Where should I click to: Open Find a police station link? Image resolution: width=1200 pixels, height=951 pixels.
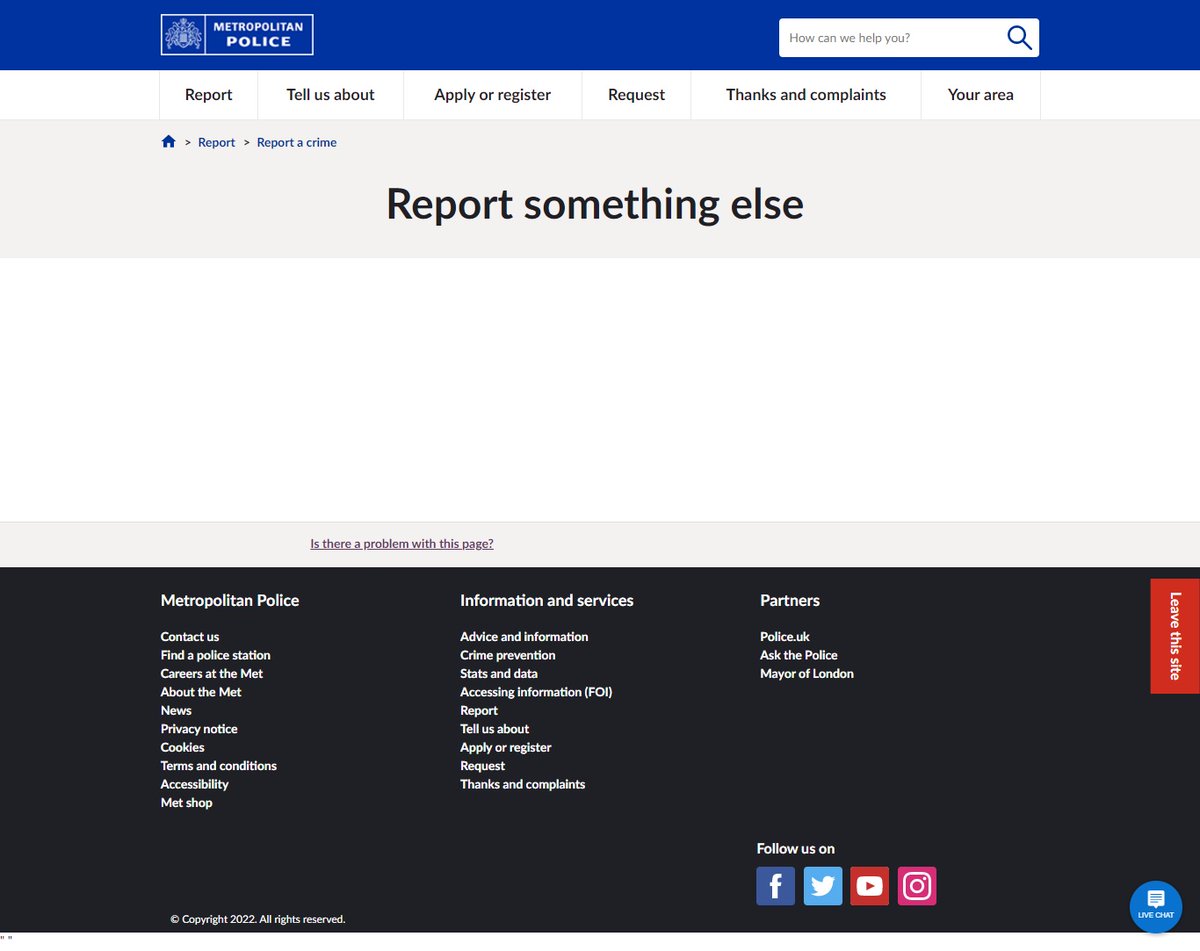pyautogui.click(x=216, y=655)
